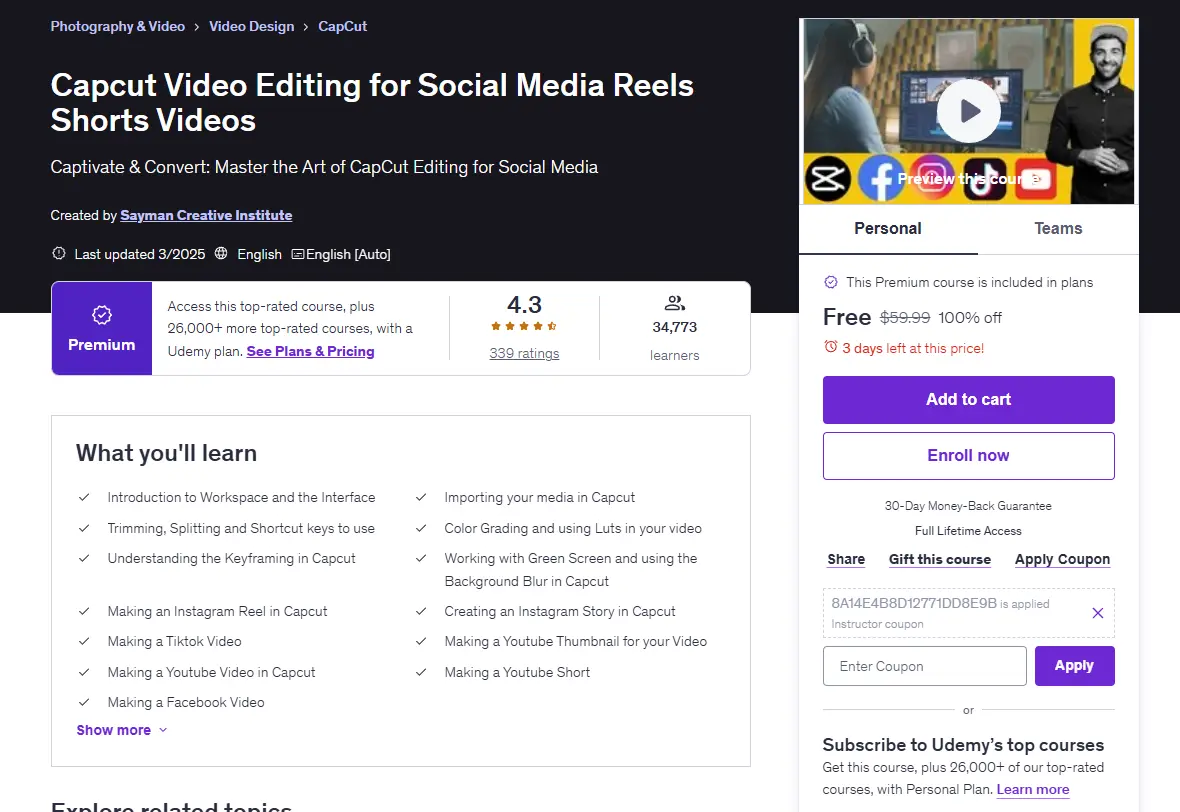Click the Premium check badge near plans text
The height and width of the screenshot is (812, 1180).
tap(831, 282)
